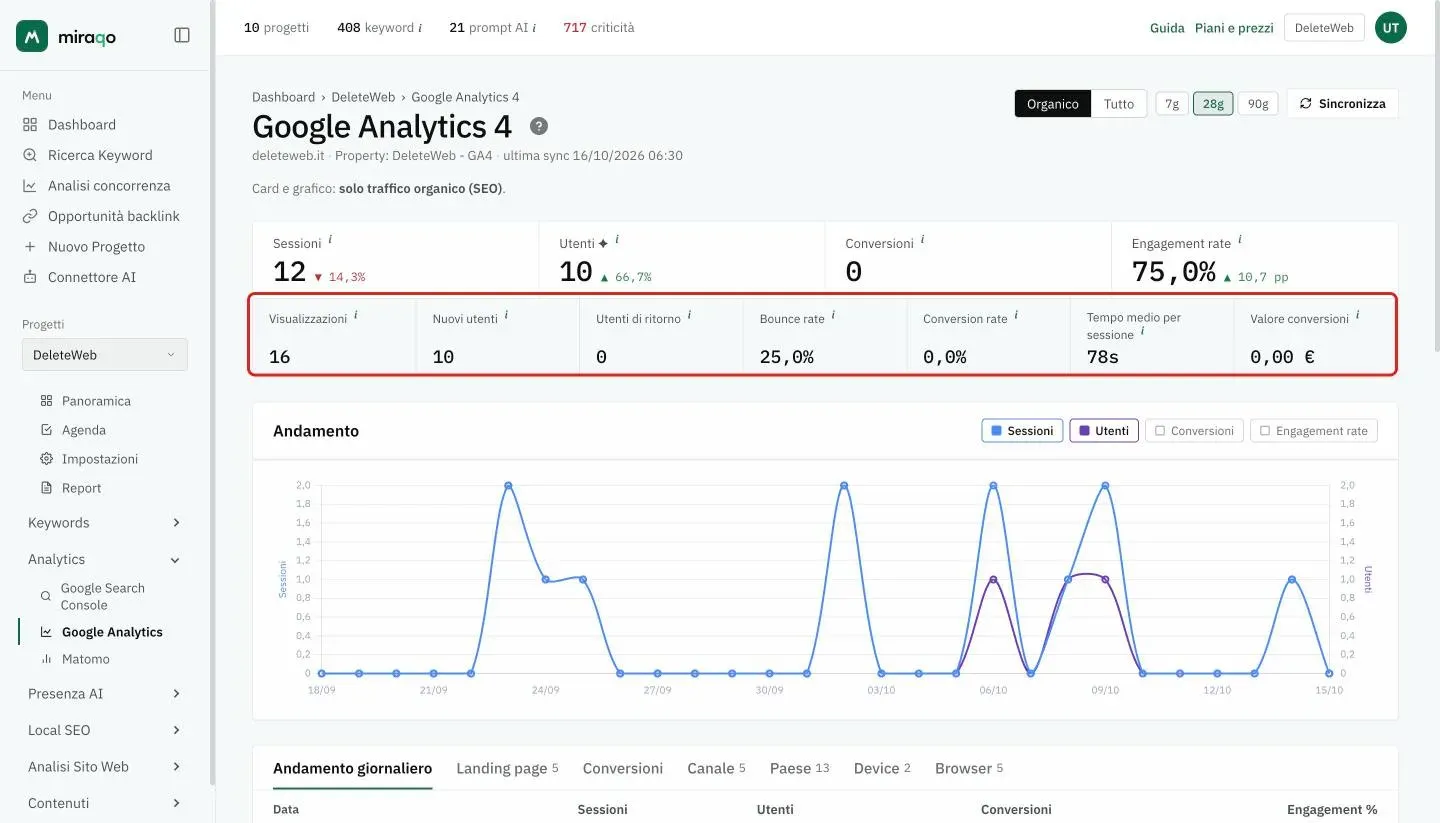1440x823 pixels.
Task: Click the Connettore AI robot icon
Action: [29, 277]
